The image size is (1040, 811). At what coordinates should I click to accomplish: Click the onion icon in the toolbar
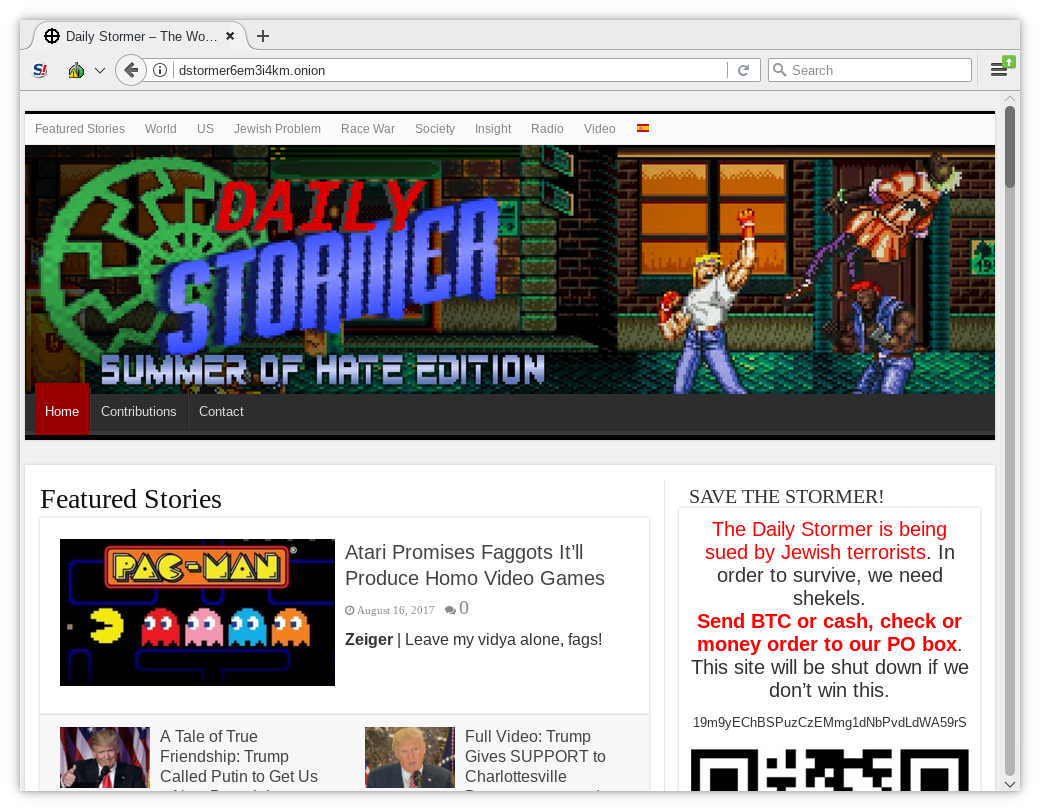75,70
